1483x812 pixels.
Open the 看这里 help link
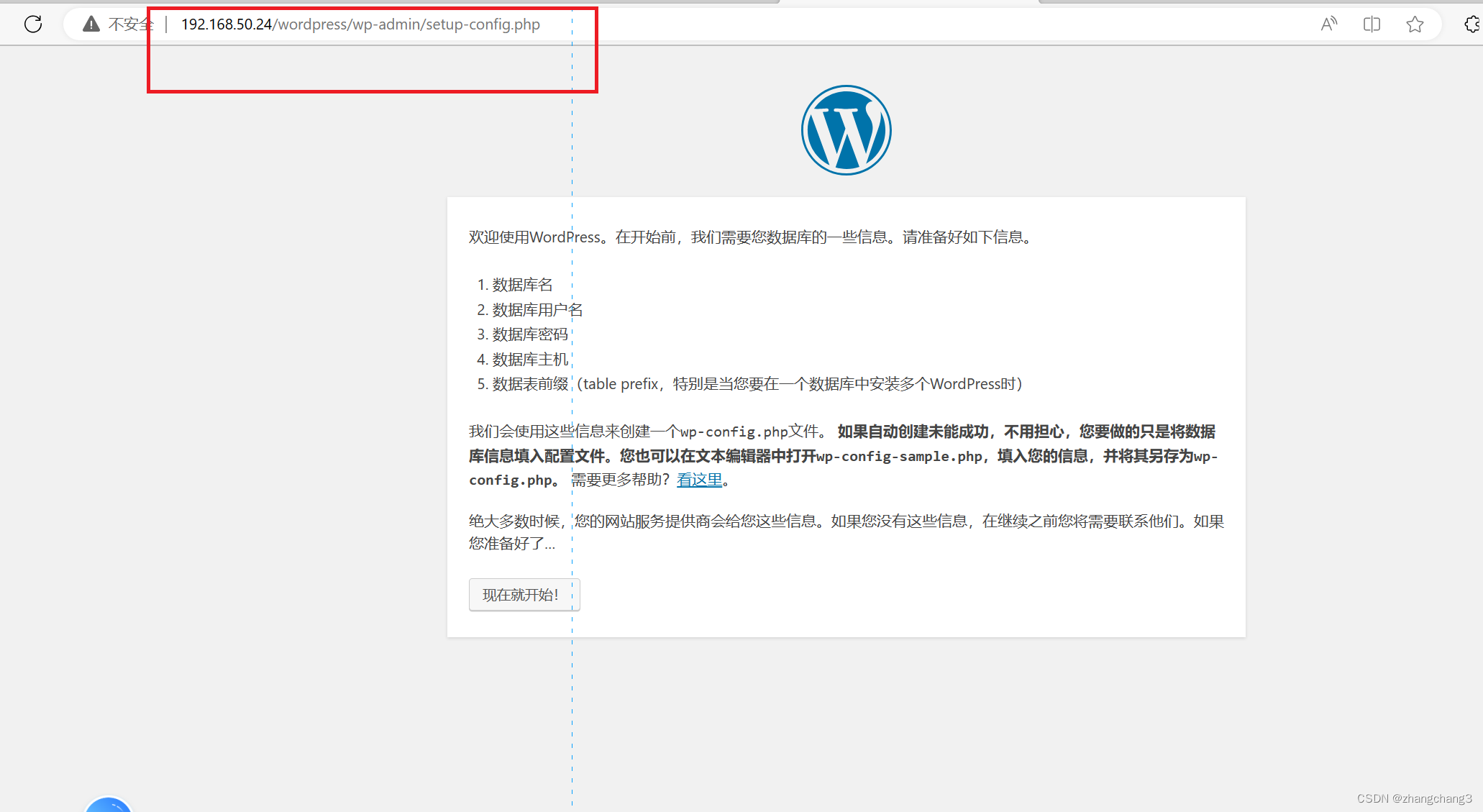(699, 480)
